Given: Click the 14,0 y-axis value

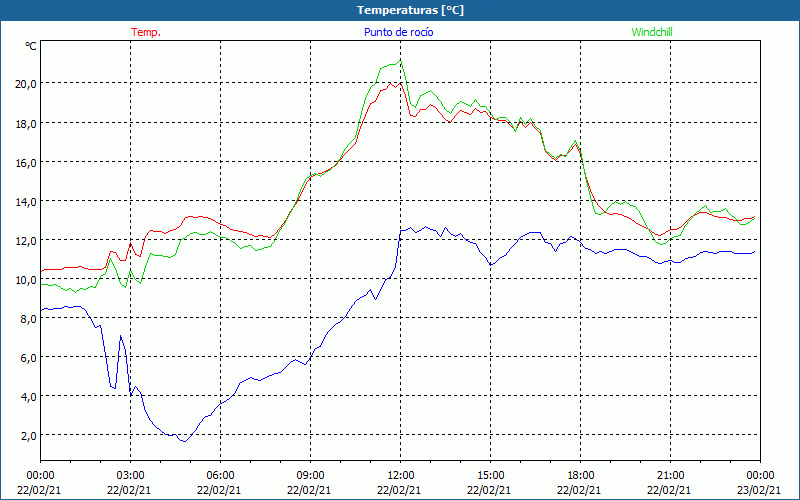Looking at the screenshot, I should click(x=26, y=202).
